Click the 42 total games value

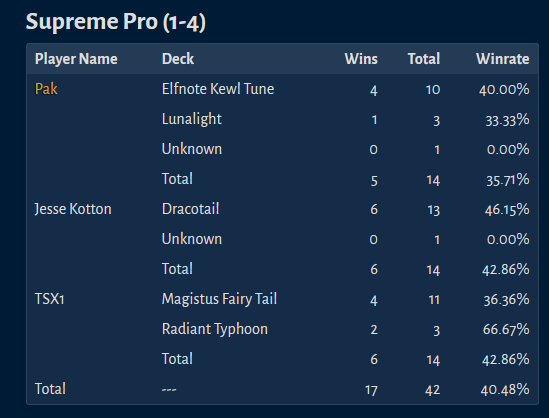pyautogui.click(x=432, y=390)
